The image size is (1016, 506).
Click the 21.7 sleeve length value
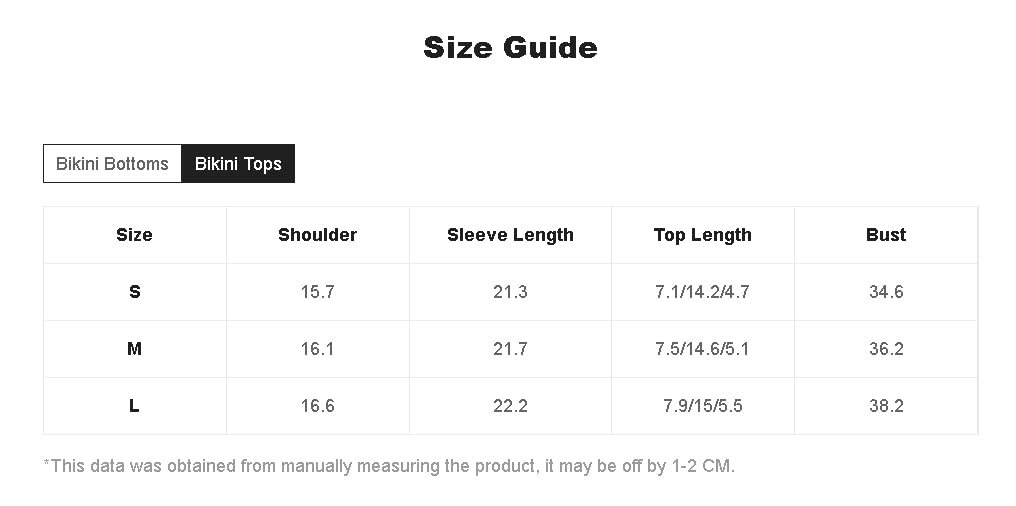tap(510, 349)
